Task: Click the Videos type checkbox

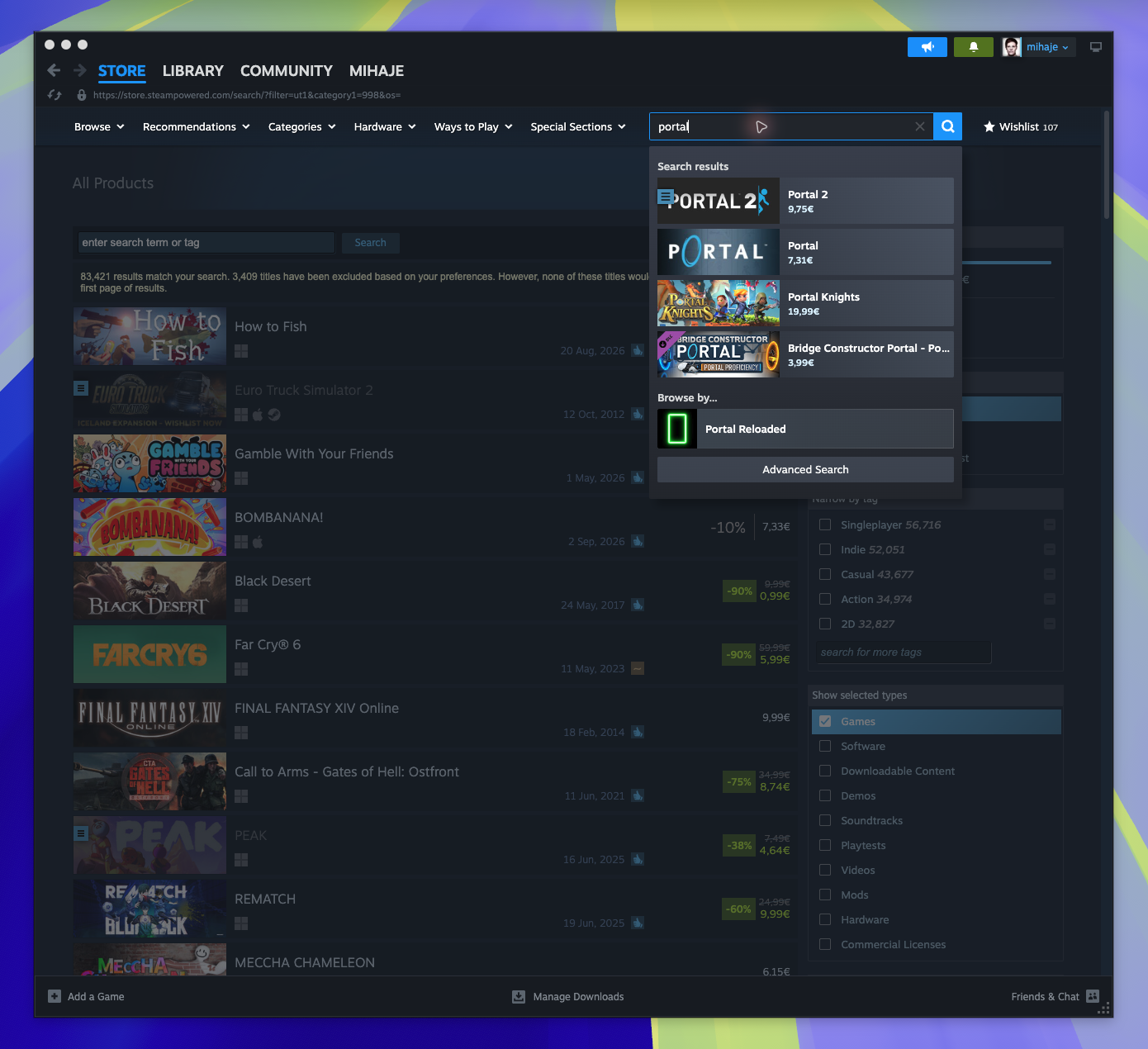Action: (824, 870)
